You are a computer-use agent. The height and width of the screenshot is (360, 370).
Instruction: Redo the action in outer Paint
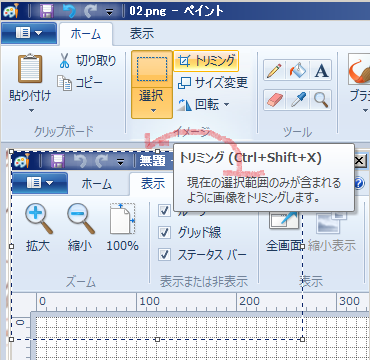pos(91,11)
